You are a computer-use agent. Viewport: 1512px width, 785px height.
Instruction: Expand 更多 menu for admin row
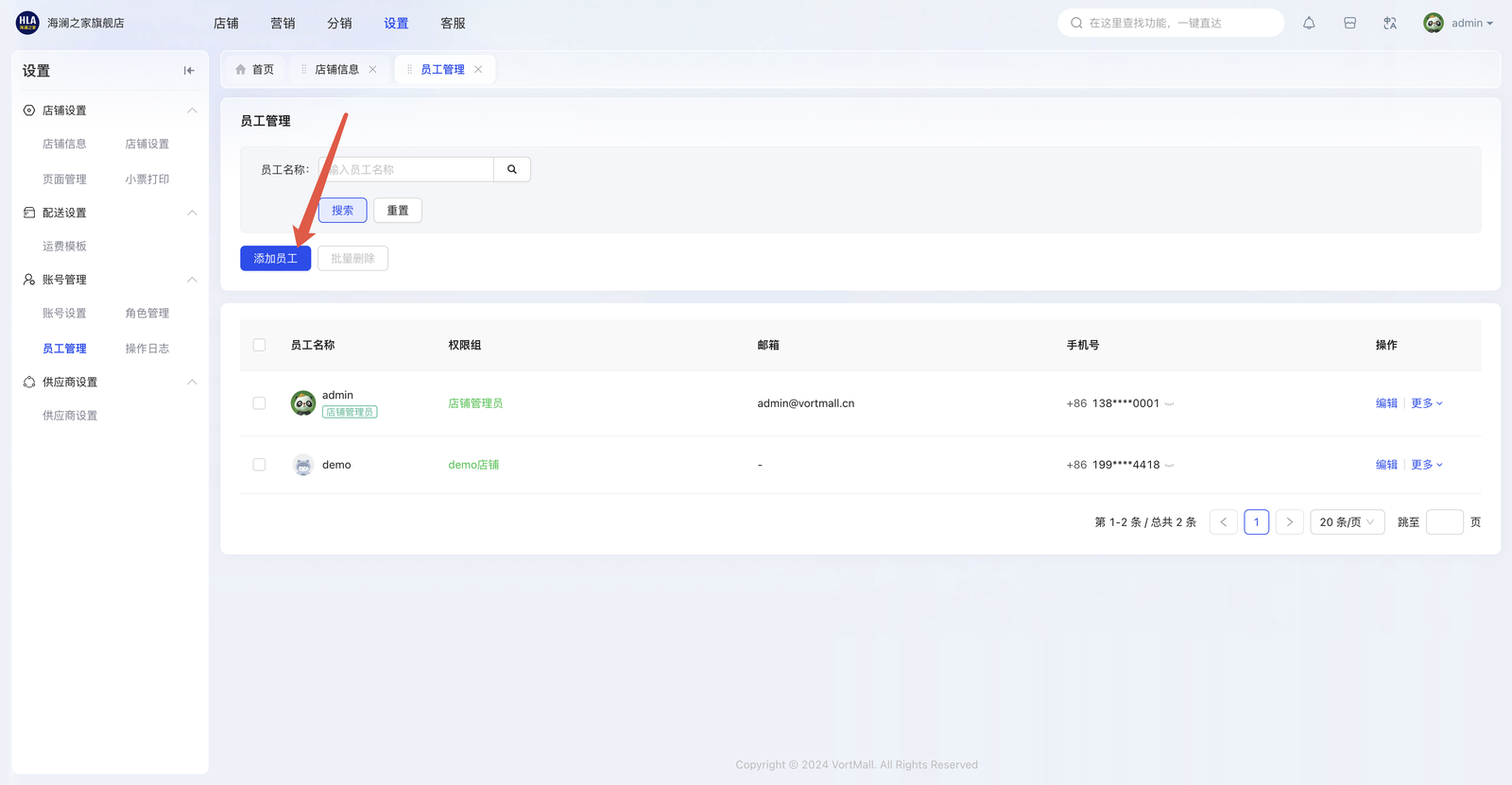tap(1426, 403)
